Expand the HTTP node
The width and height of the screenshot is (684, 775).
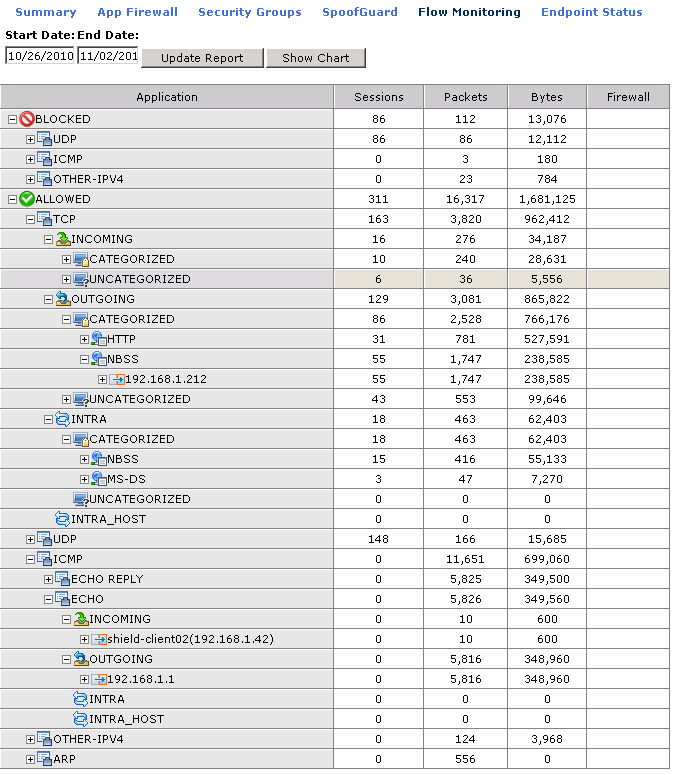pos(85,340)
